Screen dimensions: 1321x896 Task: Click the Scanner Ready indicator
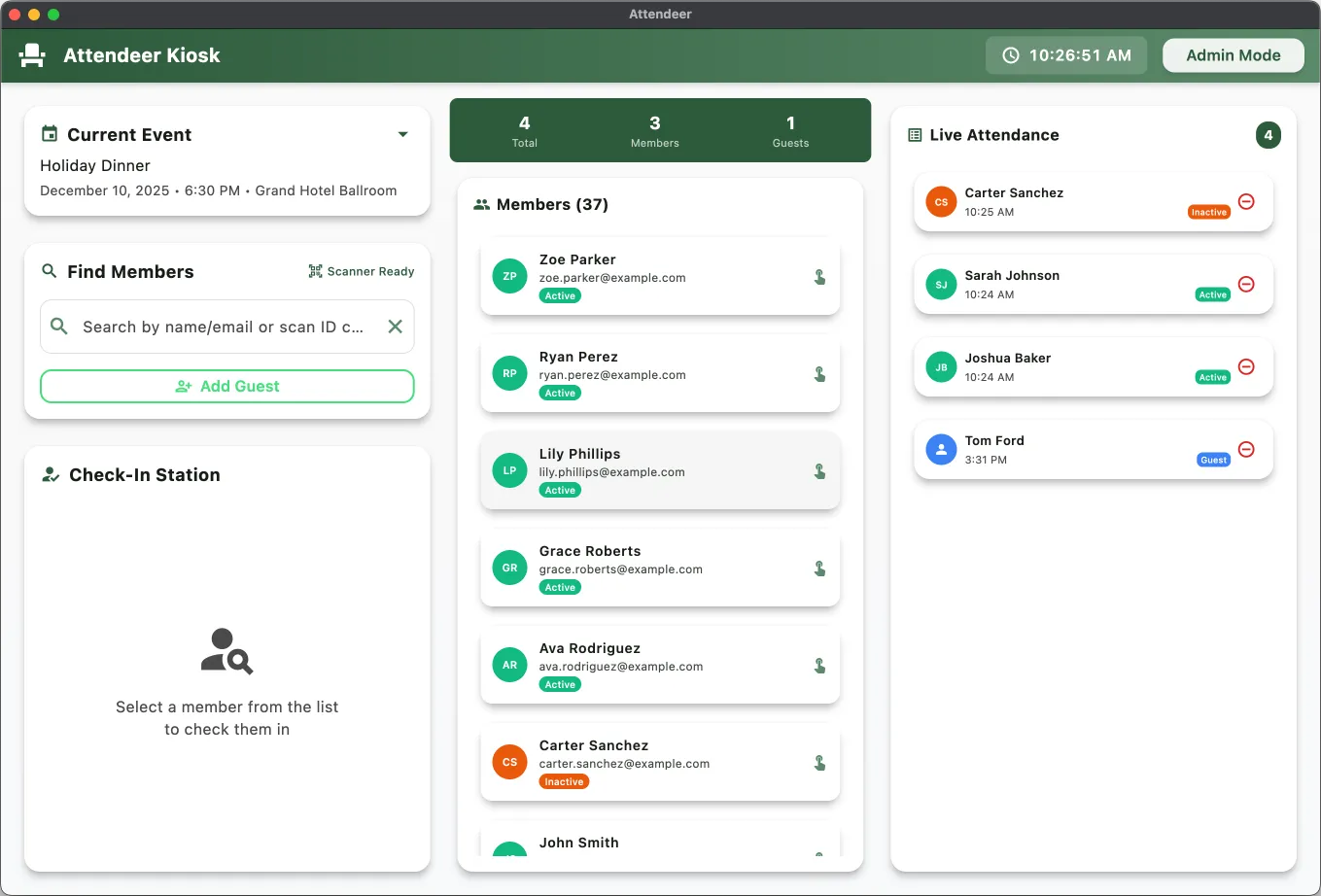tap(362, 271)
